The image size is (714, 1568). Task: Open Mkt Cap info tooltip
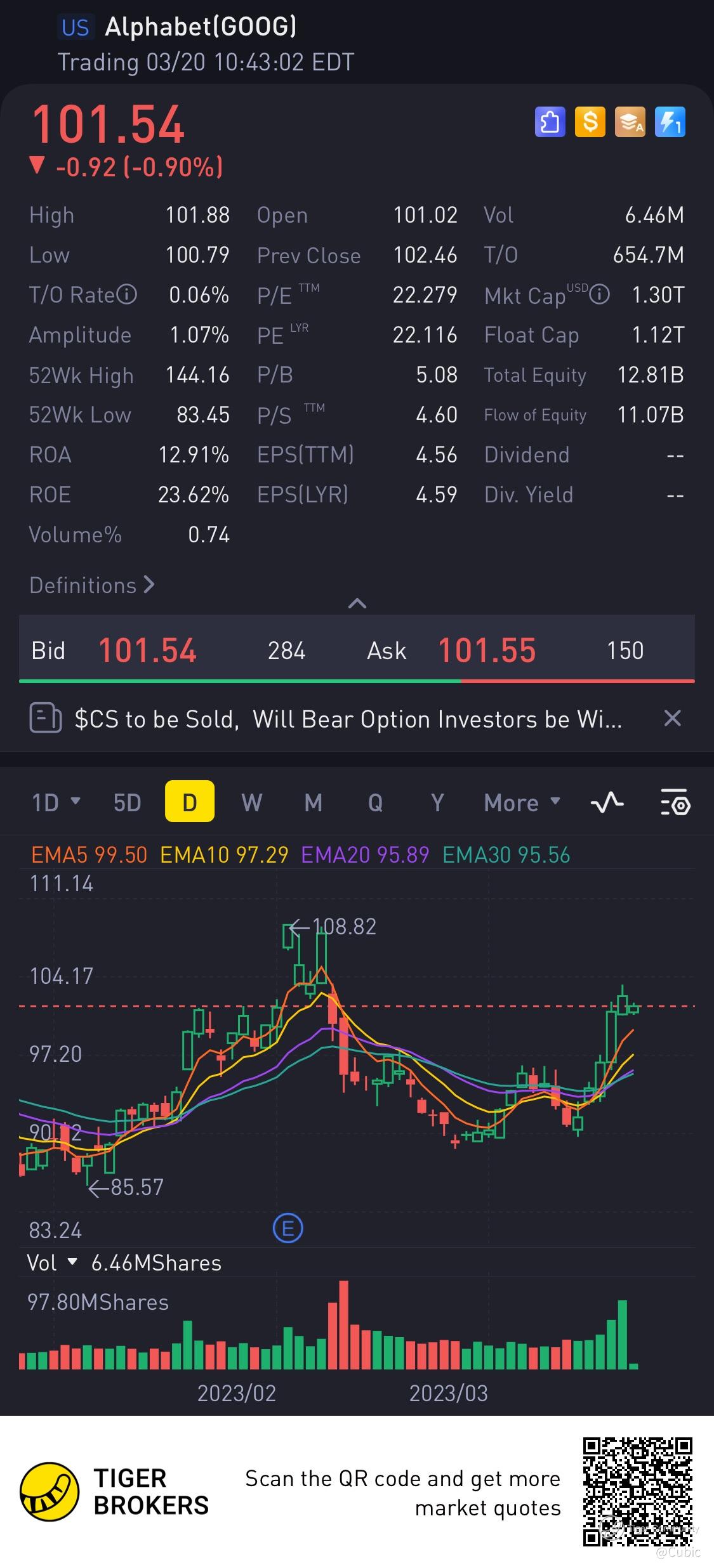point(600,295)
